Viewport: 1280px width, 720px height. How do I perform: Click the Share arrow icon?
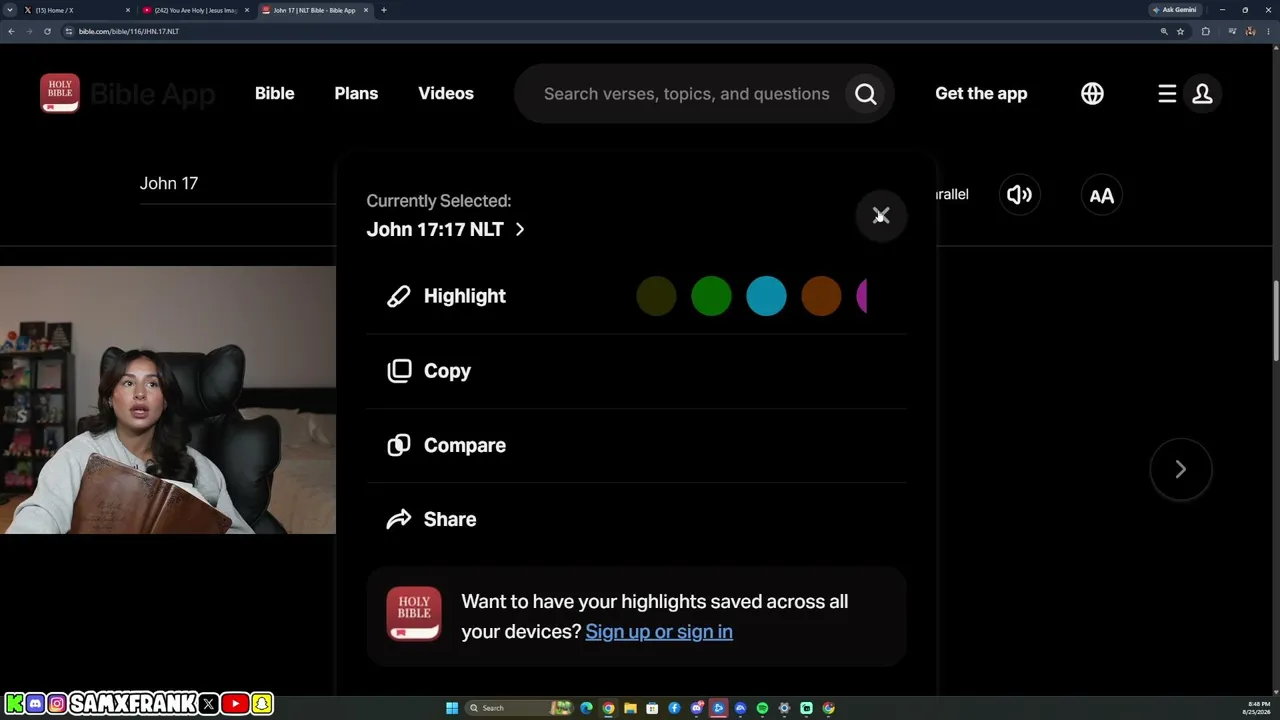pos(399,519)
